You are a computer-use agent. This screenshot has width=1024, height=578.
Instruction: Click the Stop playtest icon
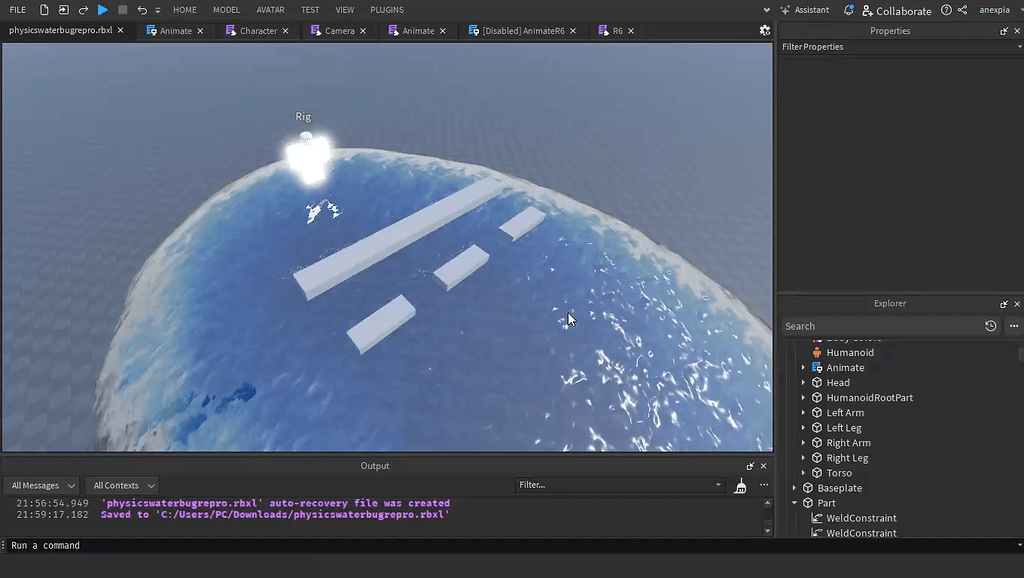pyautogui.click(x=122, y=10)
